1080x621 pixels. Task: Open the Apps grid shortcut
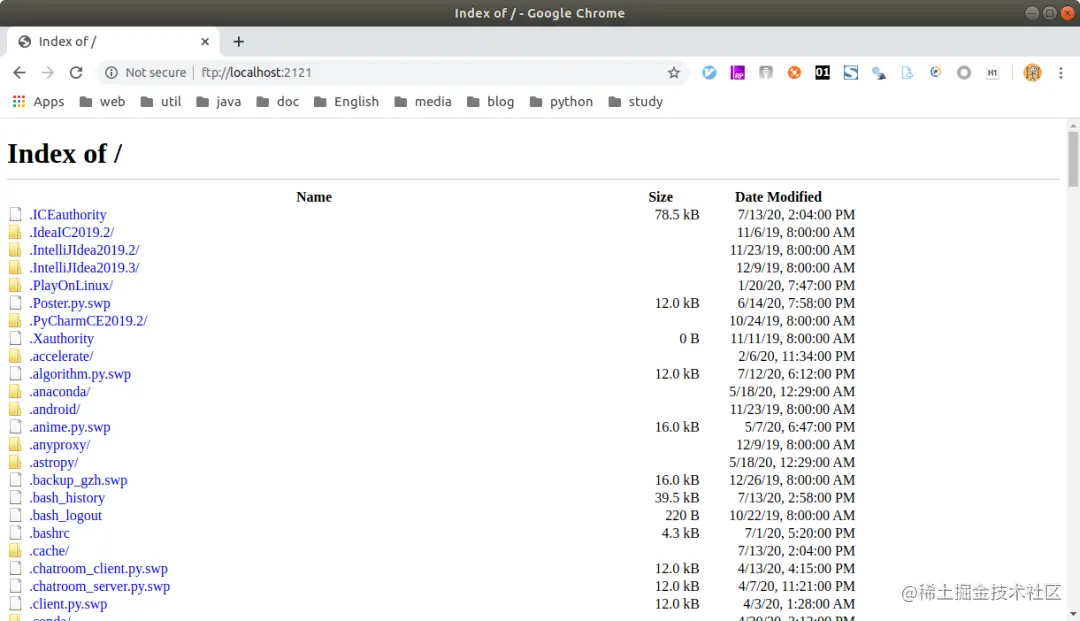39,102
